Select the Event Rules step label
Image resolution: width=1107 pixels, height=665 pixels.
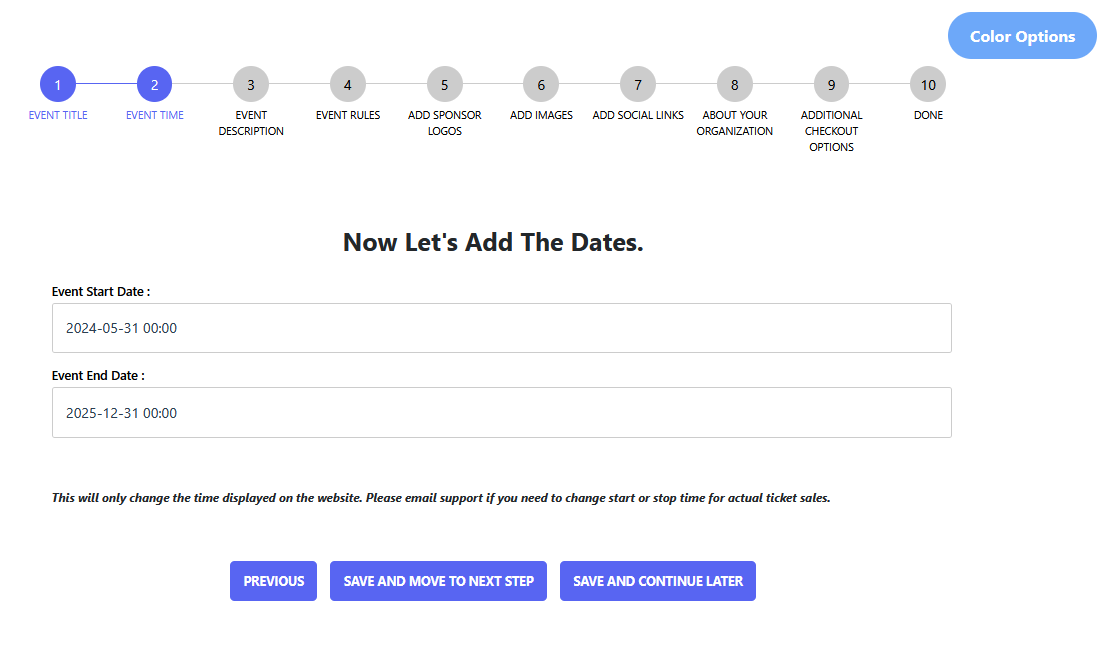pos(348,115)
